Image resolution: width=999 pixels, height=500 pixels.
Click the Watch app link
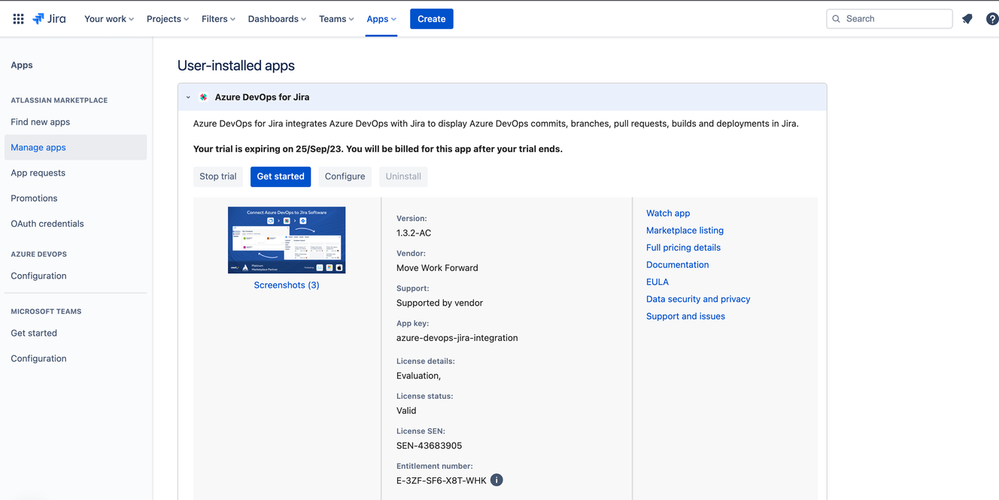coord(668,213)
